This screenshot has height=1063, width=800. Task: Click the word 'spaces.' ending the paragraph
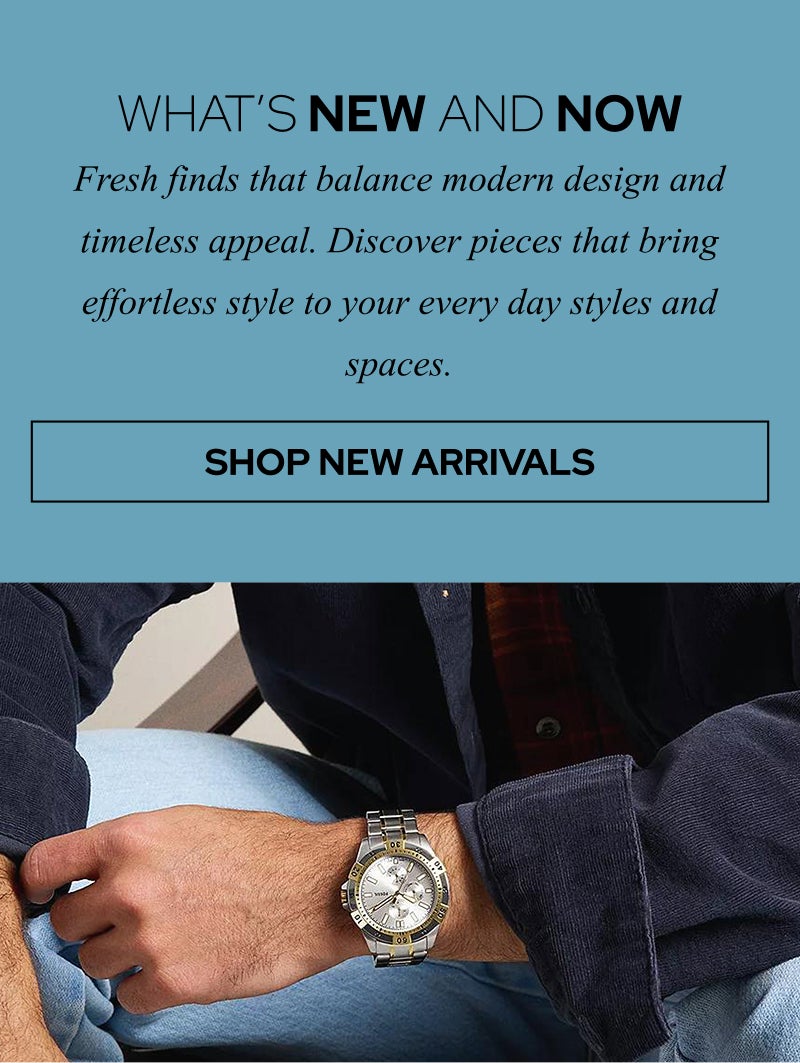399,366
